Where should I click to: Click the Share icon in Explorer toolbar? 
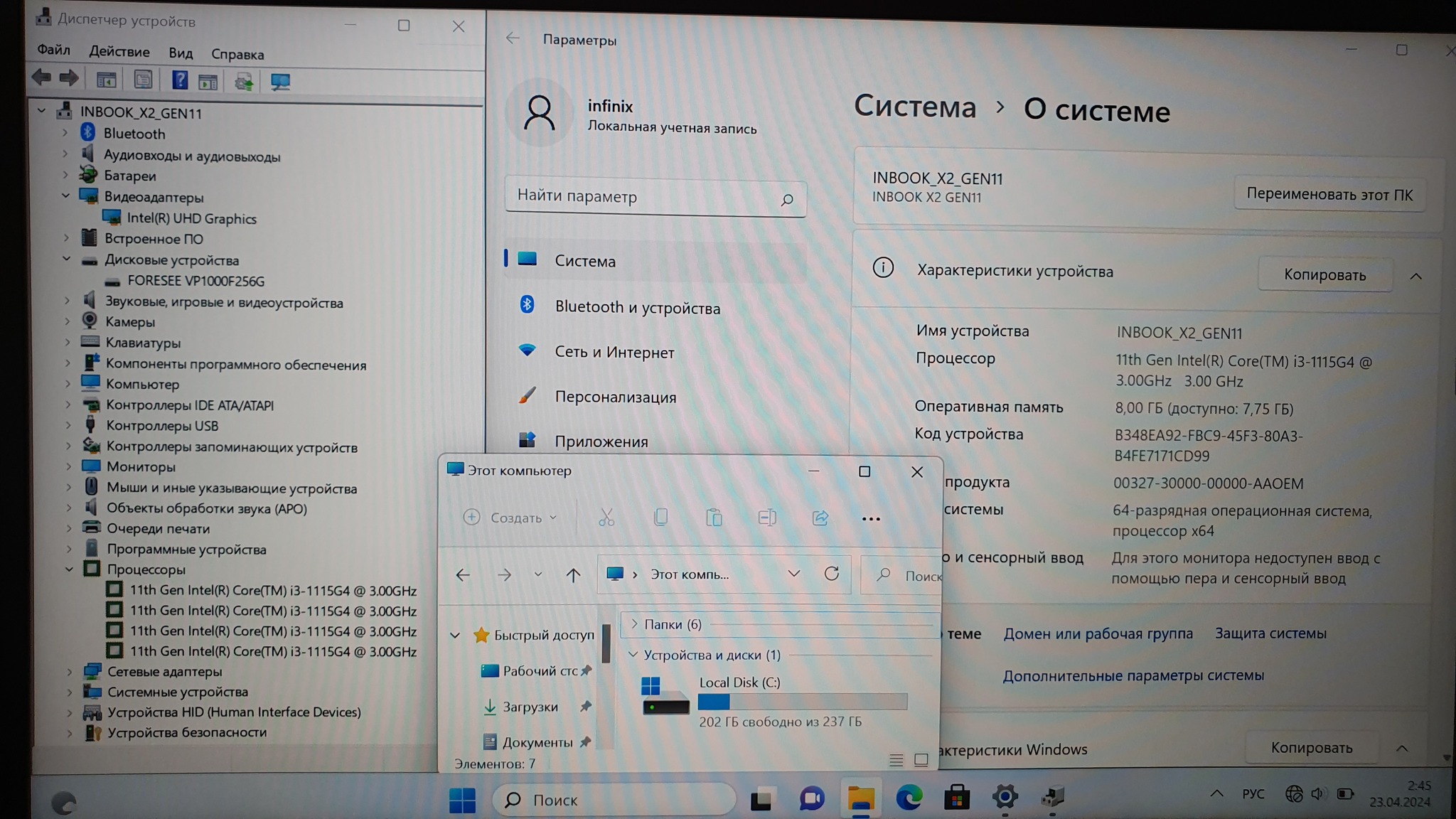820,518
